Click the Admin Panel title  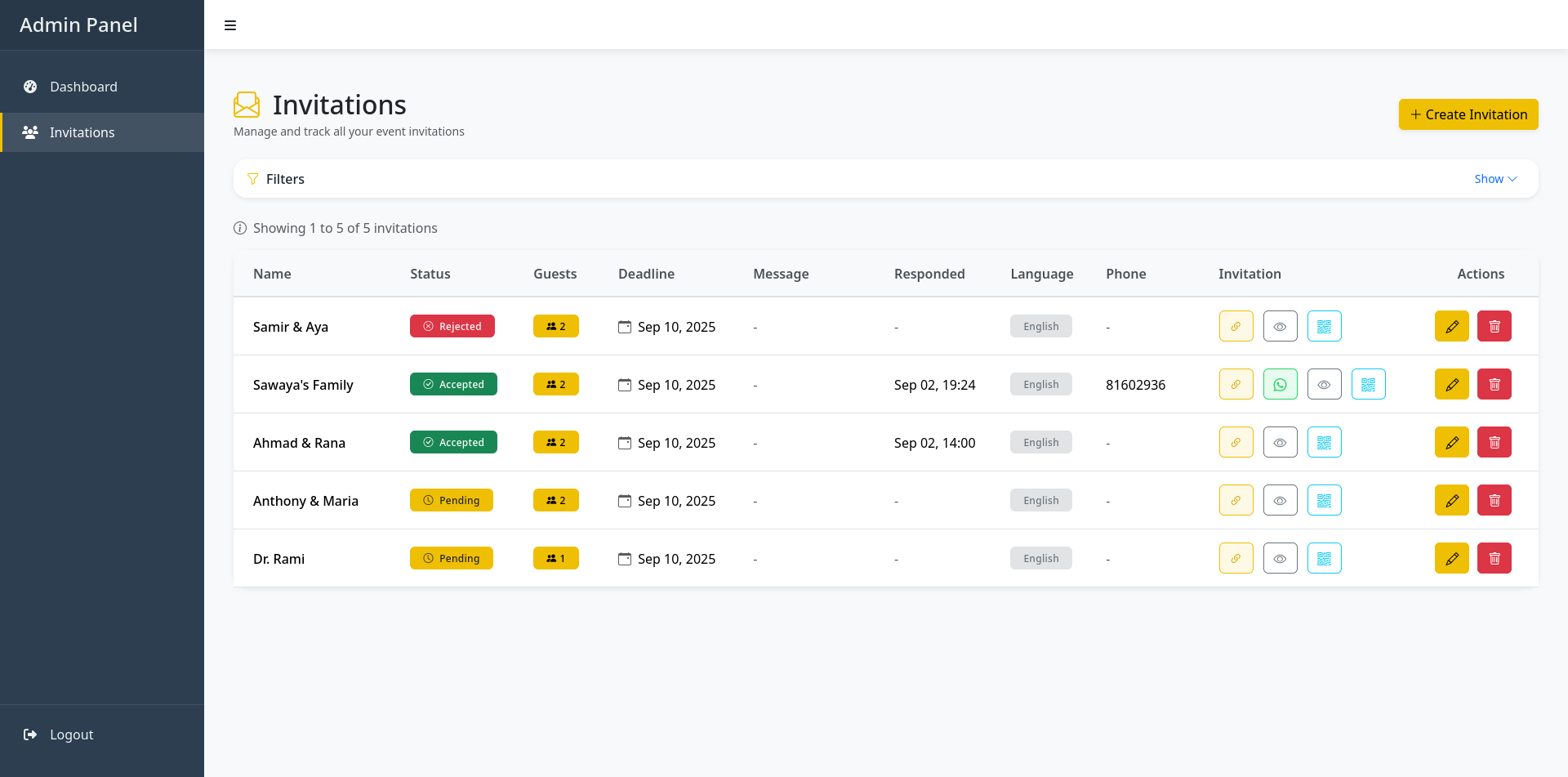(x=78, y=25)
